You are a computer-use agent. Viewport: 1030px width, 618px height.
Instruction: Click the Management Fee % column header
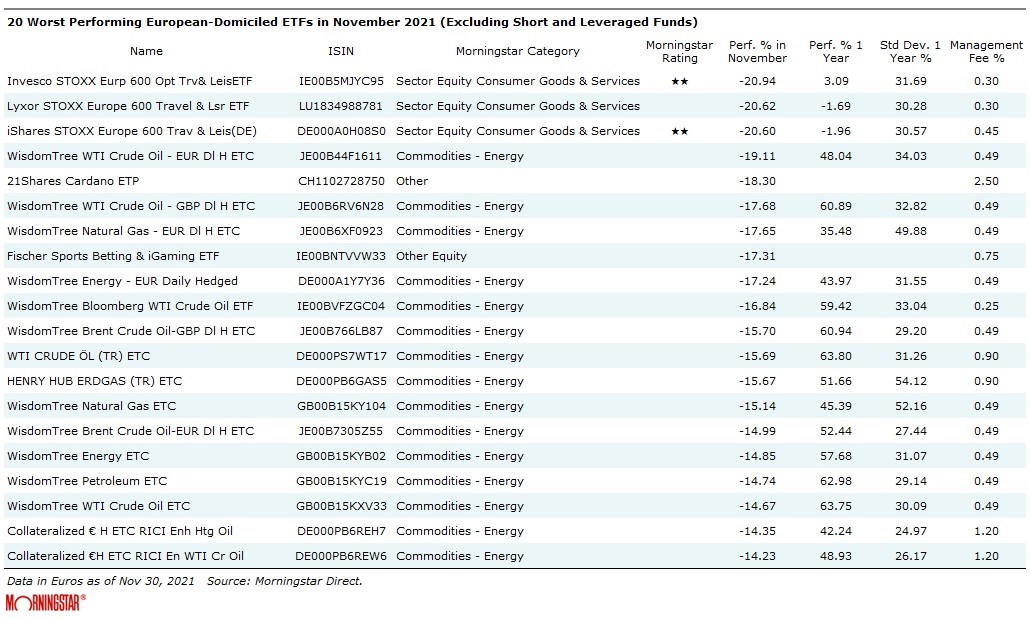(986, 51)
